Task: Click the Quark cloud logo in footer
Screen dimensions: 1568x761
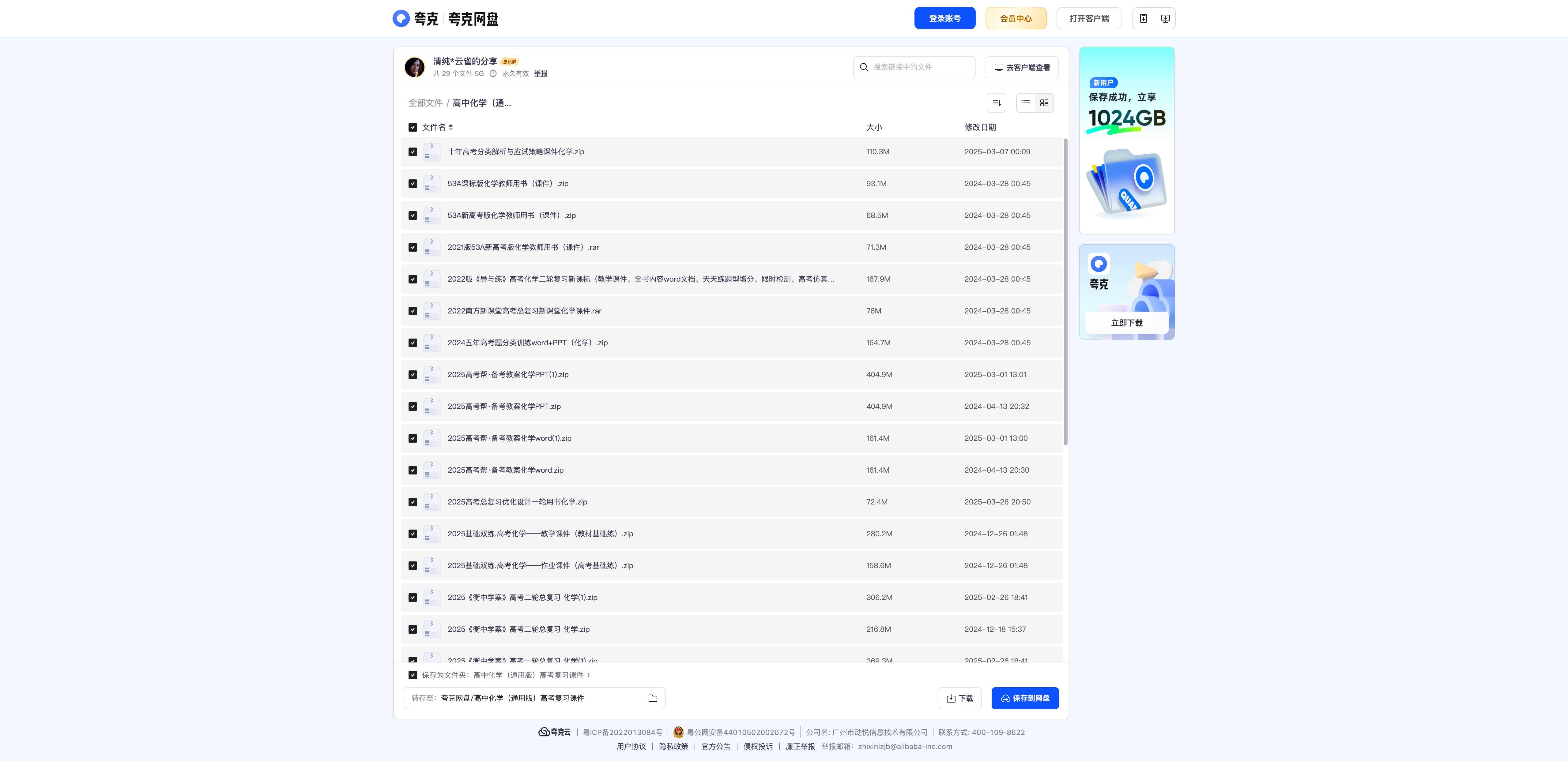Action: (x=554, y=732)
